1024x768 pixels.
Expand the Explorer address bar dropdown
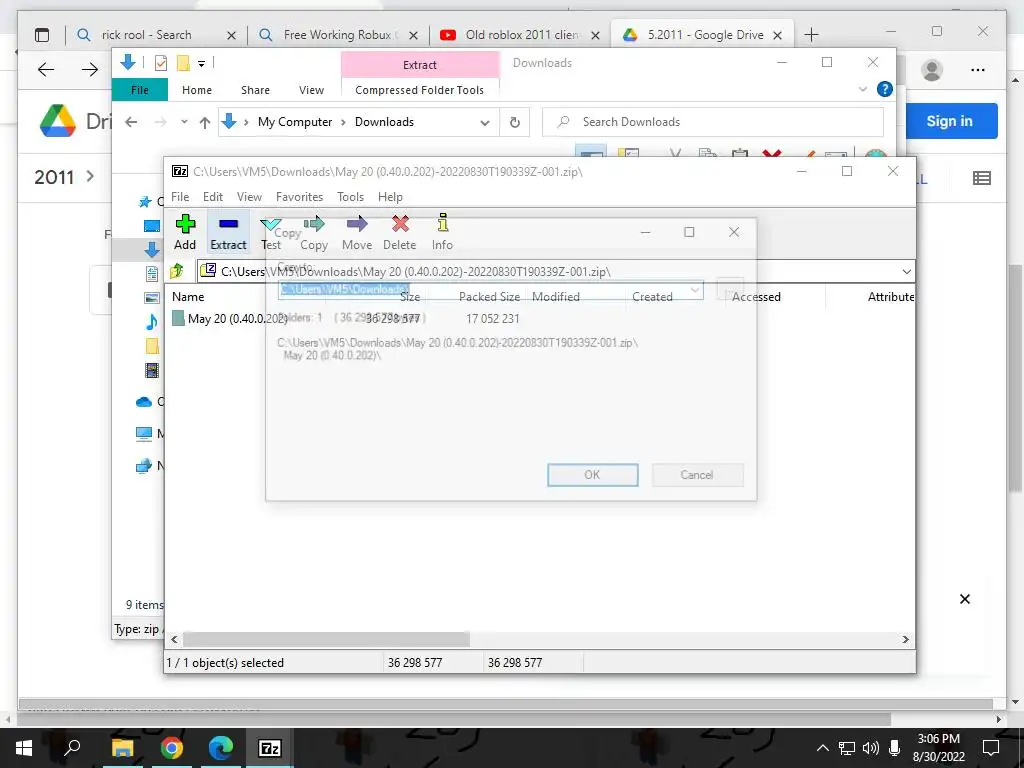485,122
